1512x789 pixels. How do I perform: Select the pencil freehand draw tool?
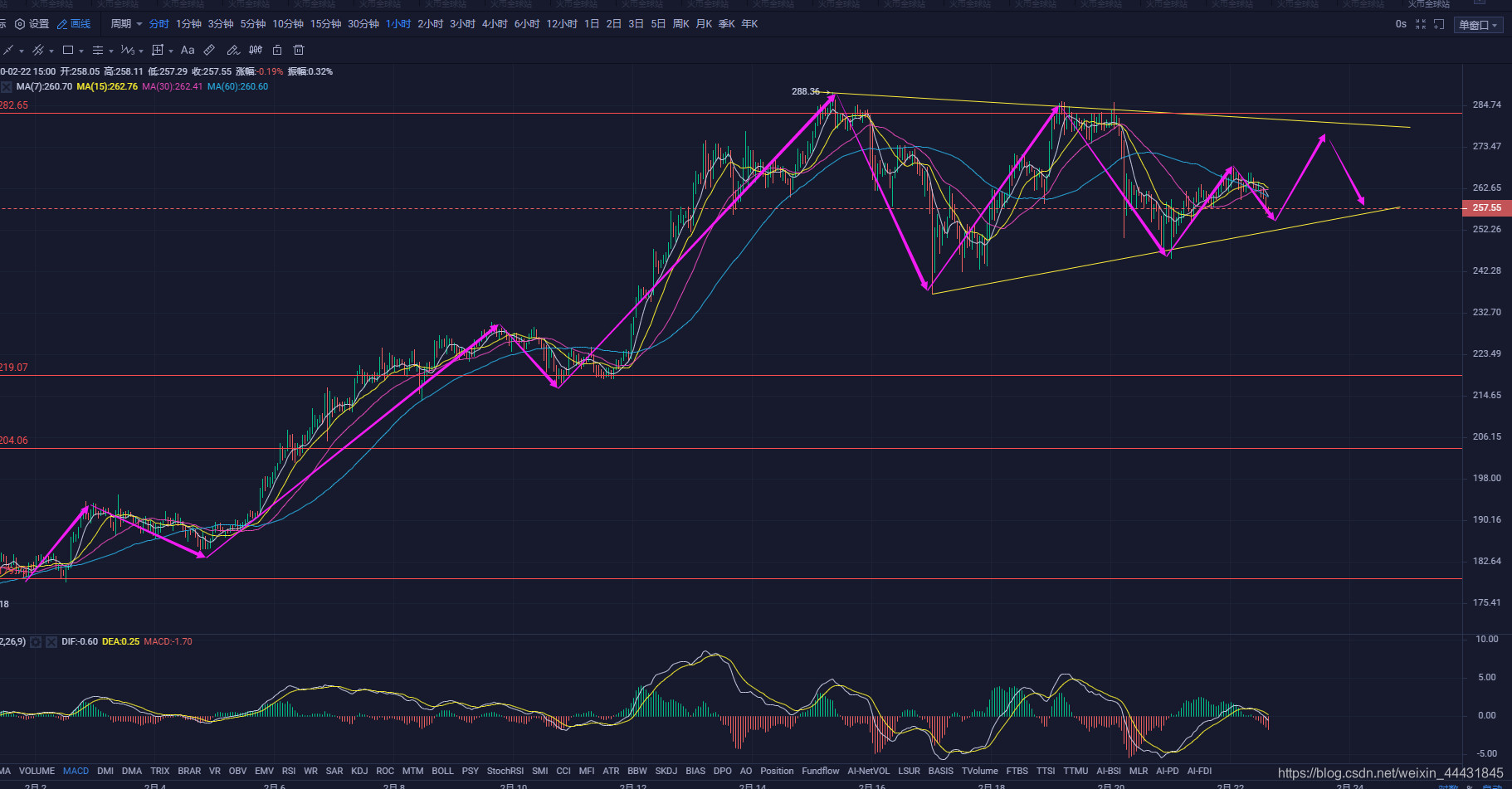point(233,50)
